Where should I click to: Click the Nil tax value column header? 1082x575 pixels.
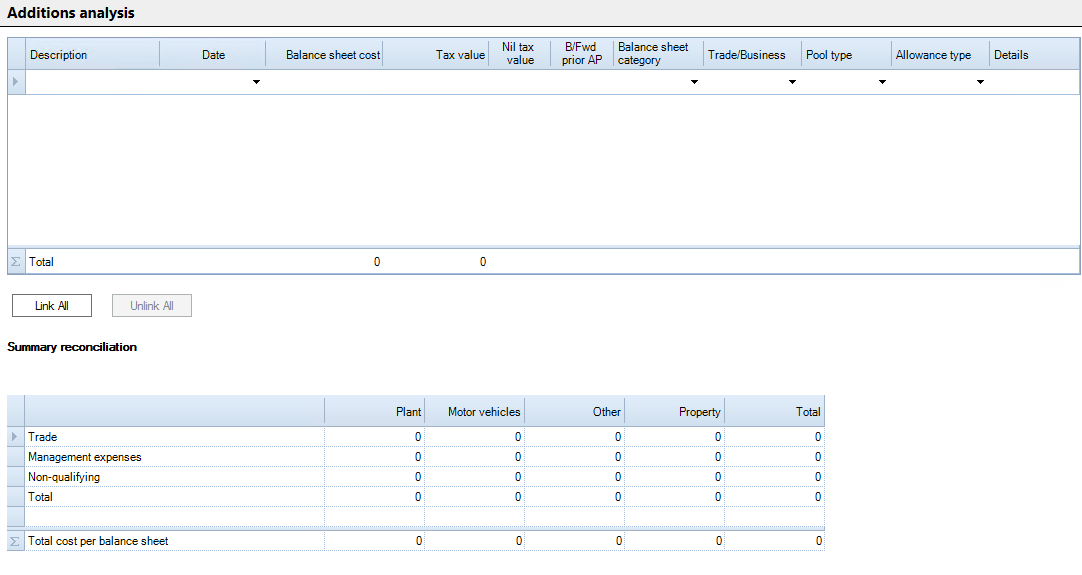click(520, 54)
